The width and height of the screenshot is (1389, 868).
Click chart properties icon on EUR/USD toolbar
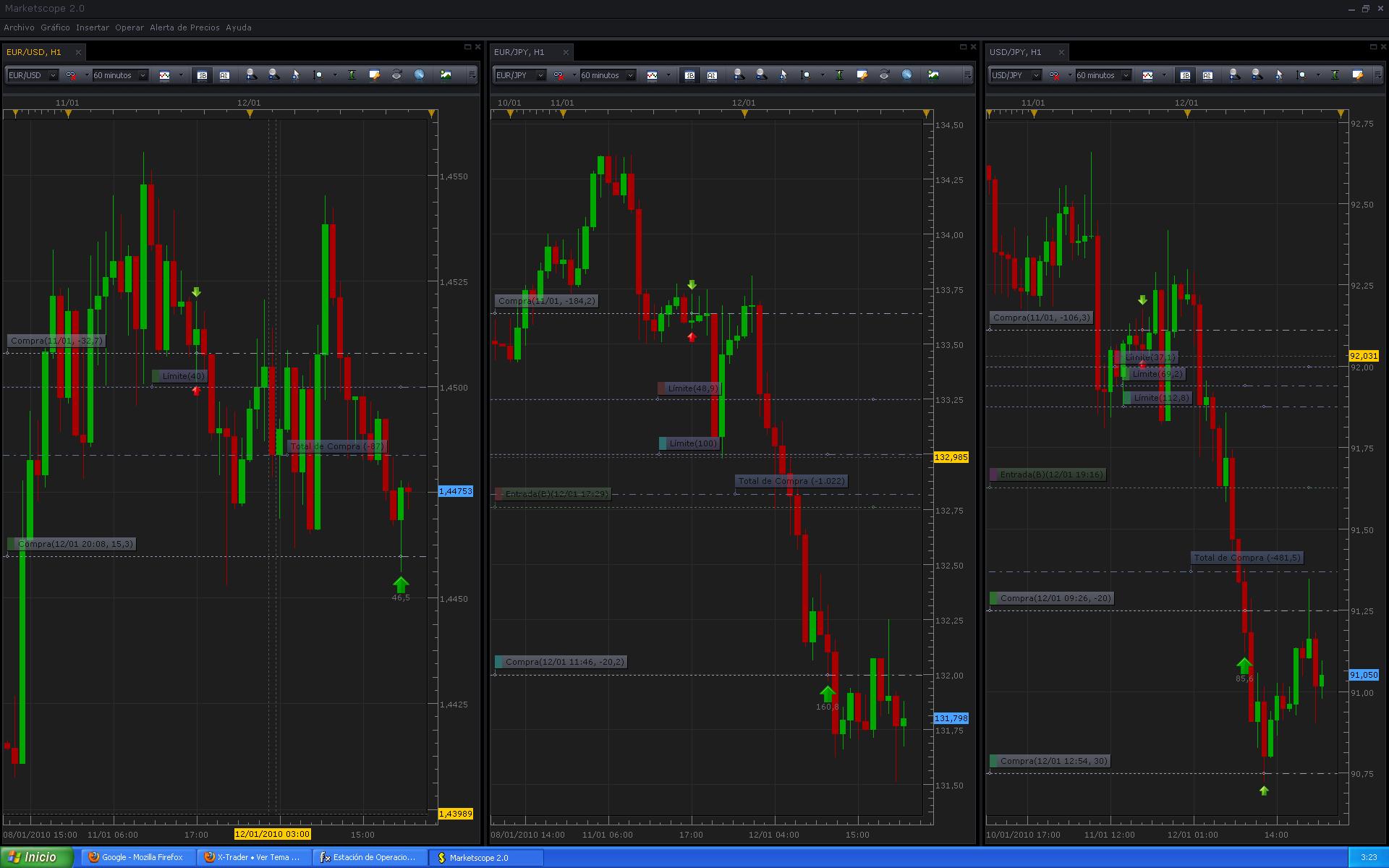pos(374,75)
